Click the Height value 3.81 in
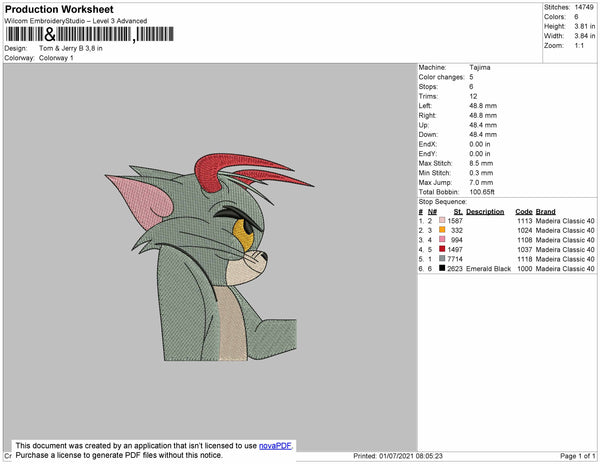Image resolution: width=600 pixels, height=464 pixels. (x=584, y=26)
